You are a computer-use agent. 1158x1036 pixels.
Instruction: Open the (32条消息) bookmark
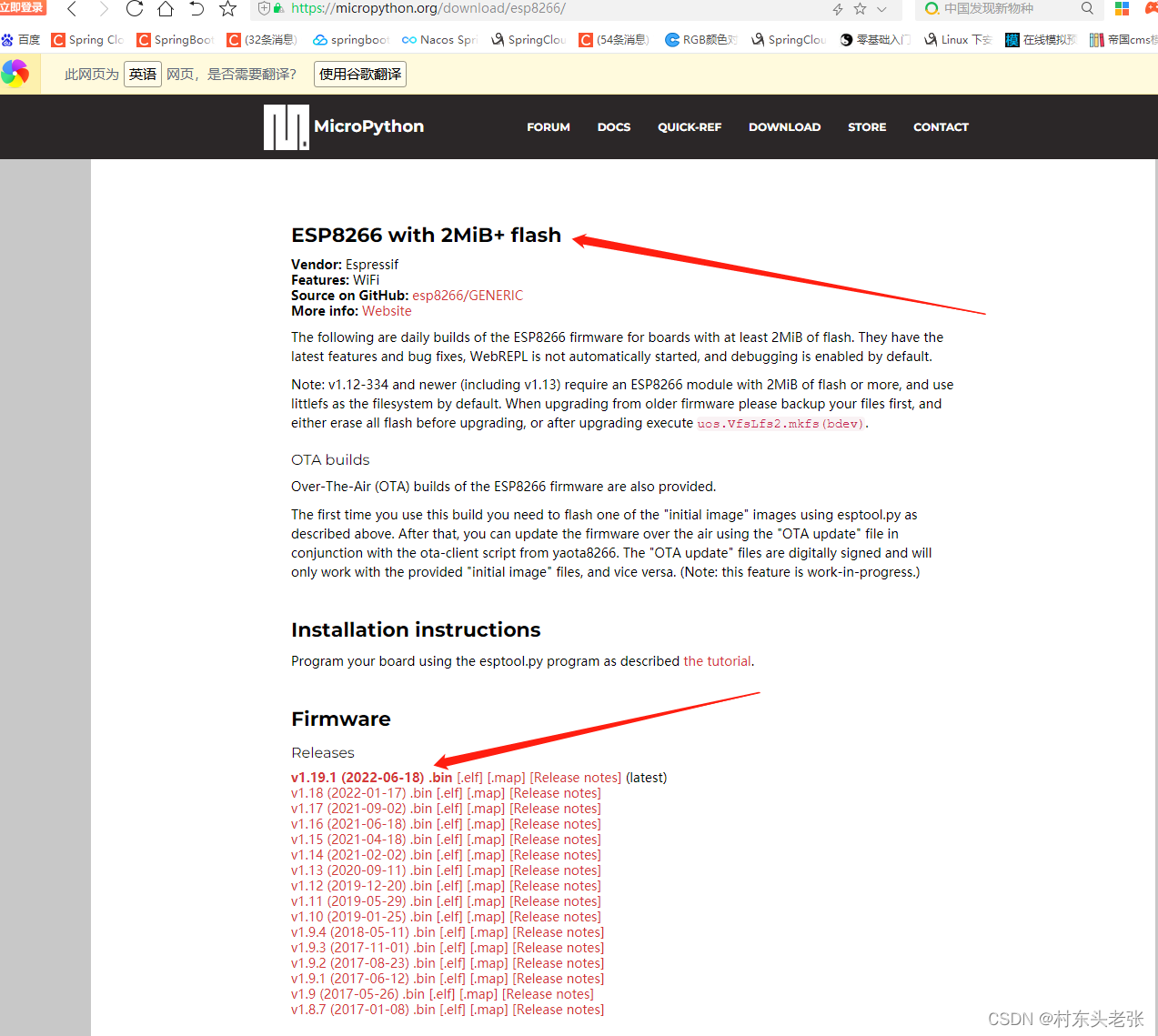click(x=262, y=39)
